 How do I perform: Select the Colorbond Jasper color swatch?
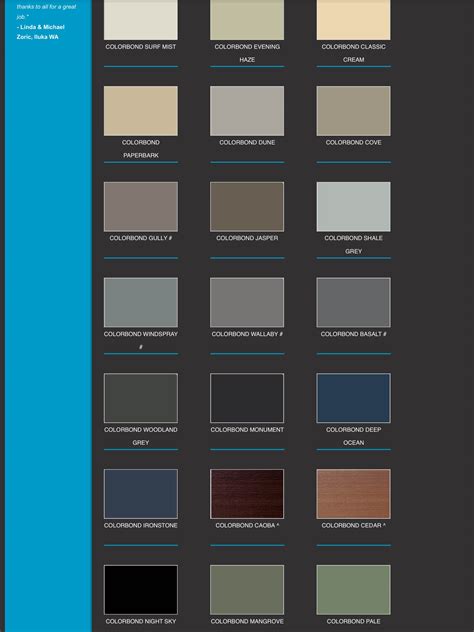[x=247, y=206]
